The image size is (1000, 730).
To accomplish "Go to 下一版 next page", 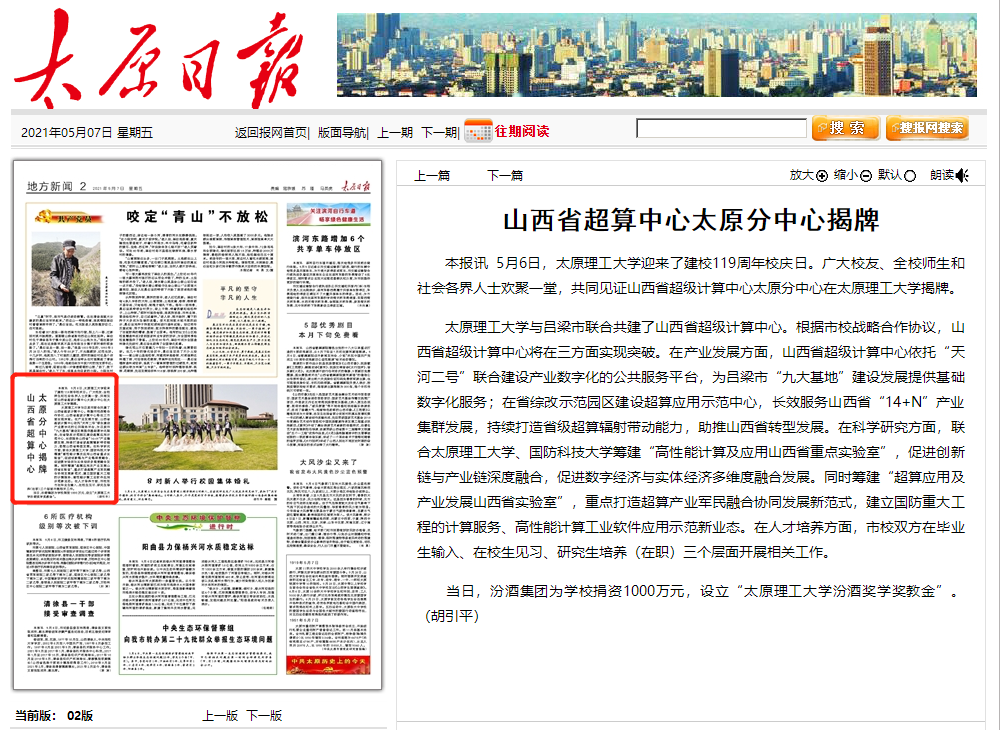I will (264, 715).
